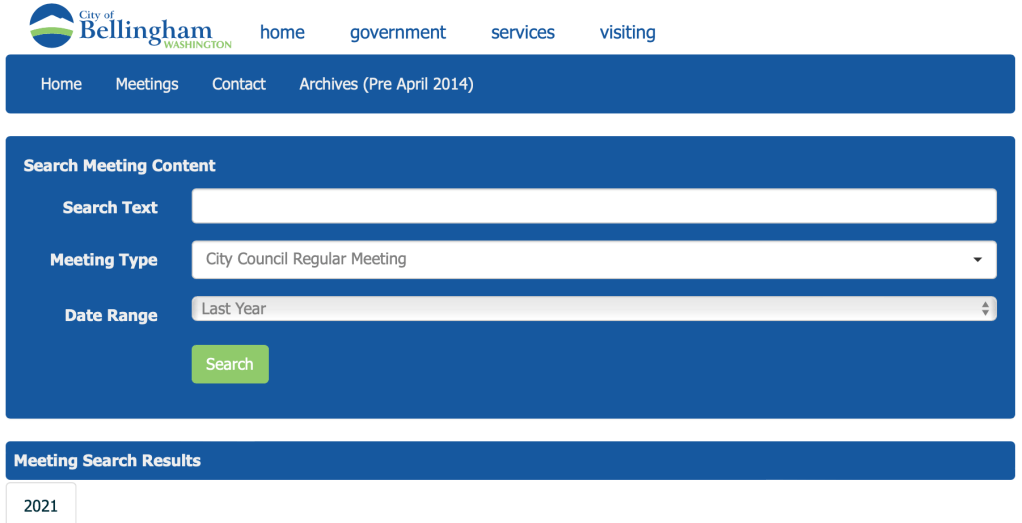The image size is (1022, 523).
Task: Expand the Meeting Type dropdown caret
Action: point(977,260)
